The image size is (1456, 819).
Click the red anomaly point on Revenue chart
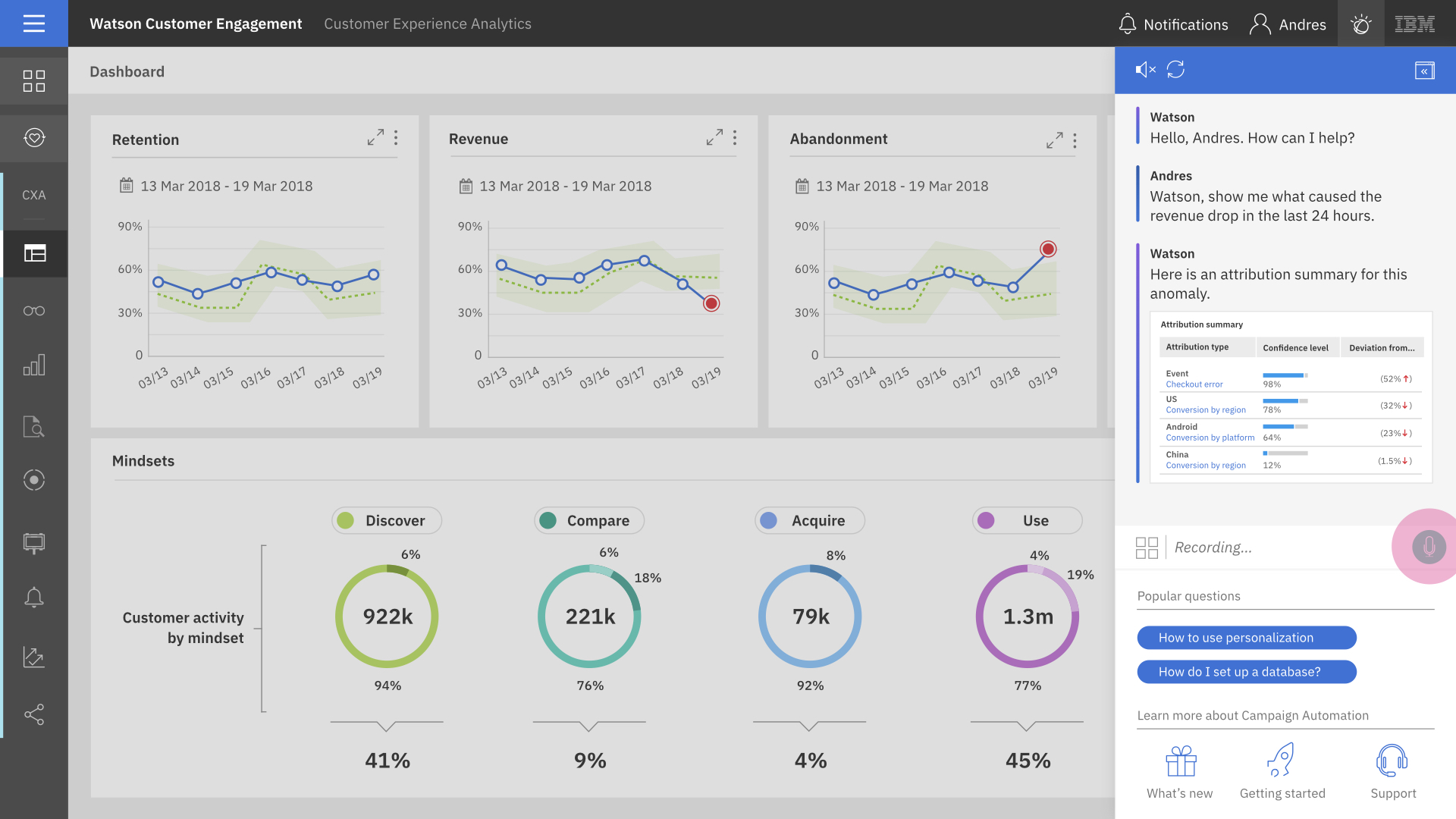[x=711, y=303]
